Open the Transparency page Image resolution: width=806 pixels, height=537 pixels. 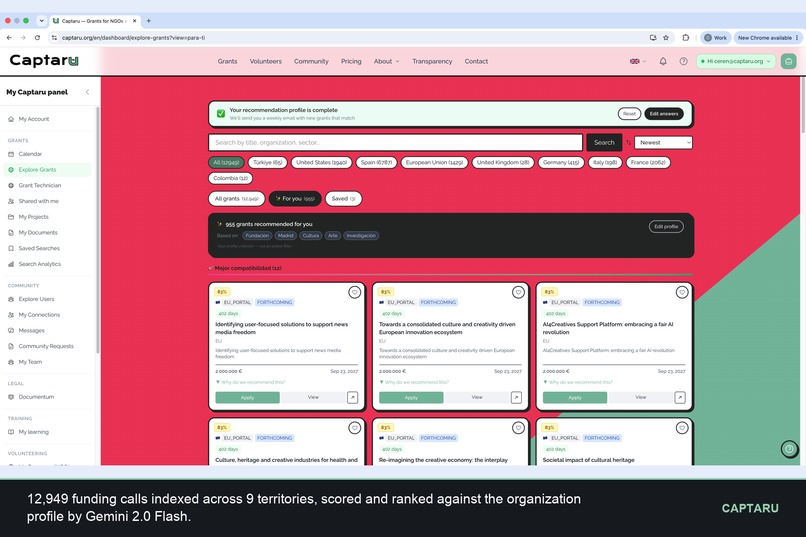(x=432, y=61)
